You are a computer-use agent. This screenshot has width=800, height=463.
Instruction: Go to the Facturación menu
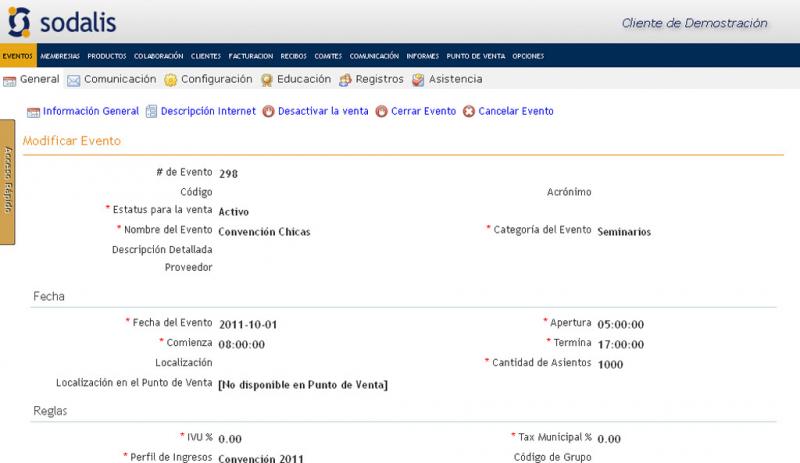pyautogui.click(x=250, y=56)
